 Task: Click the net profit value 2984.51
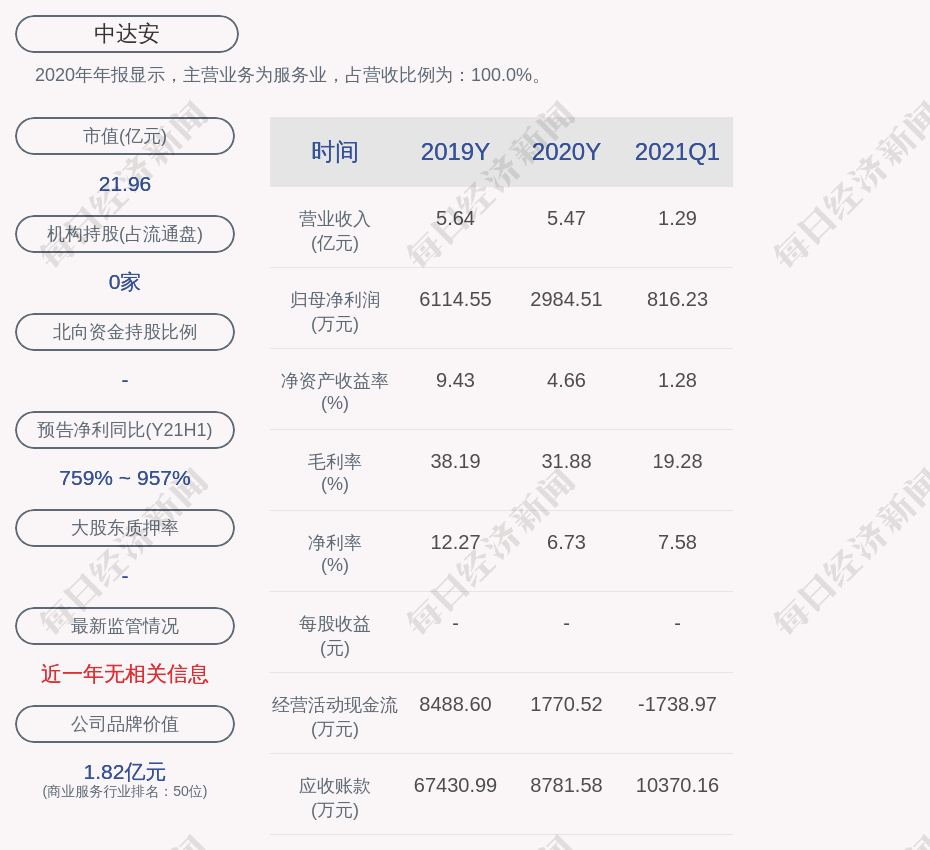566,300
